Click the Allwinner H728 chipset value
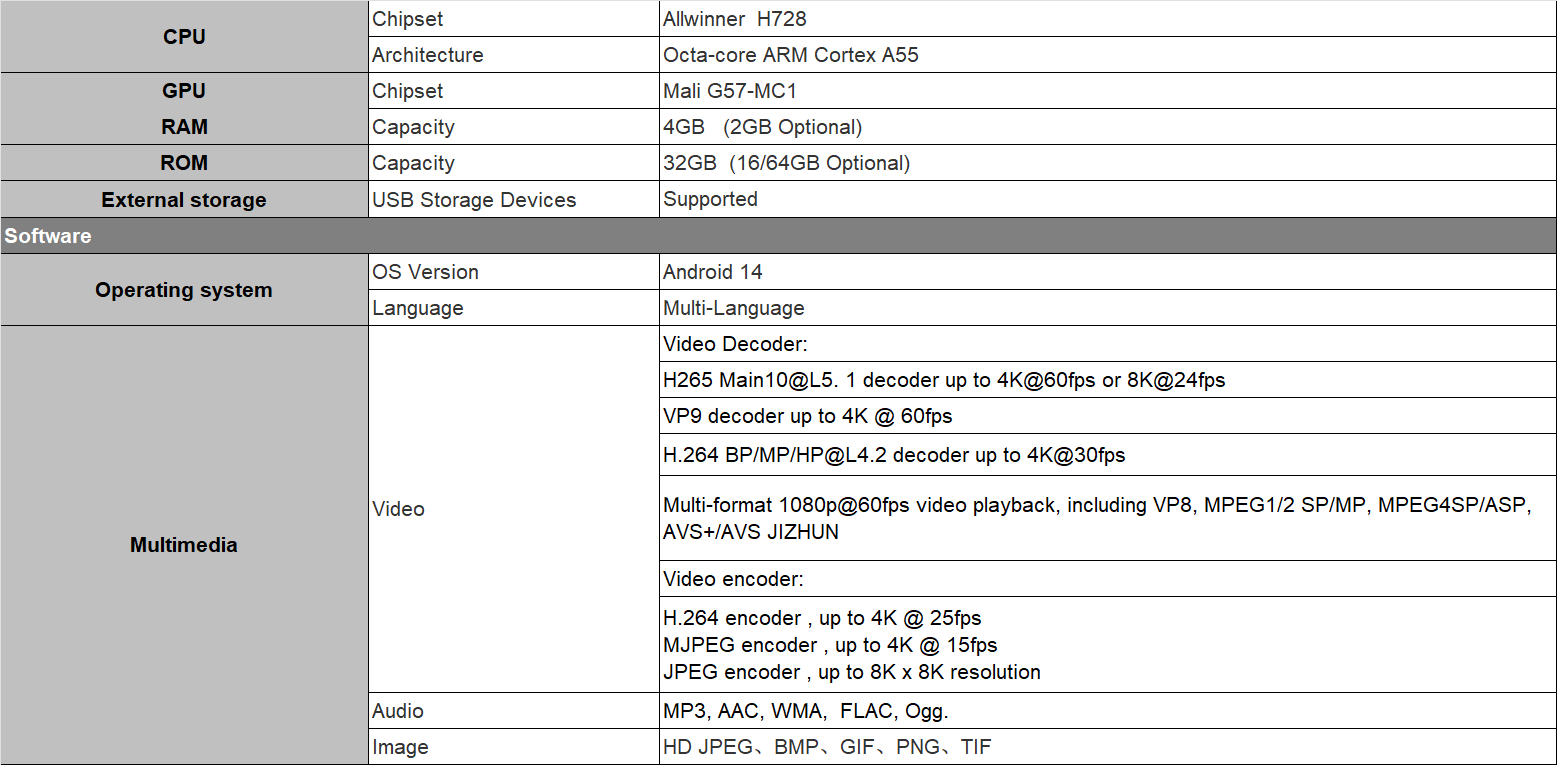Viewport: 1557px width, 765px height. pyautogui.click(x=1108, y=18)
